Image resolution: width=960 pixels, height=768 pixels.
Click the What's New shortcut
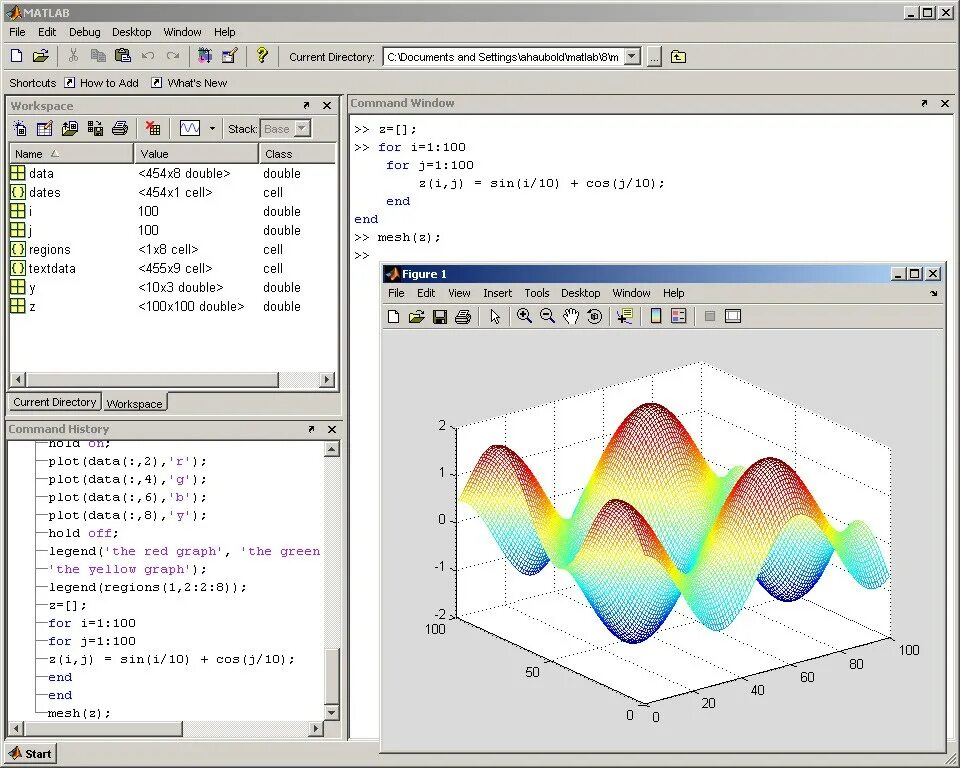189,83
